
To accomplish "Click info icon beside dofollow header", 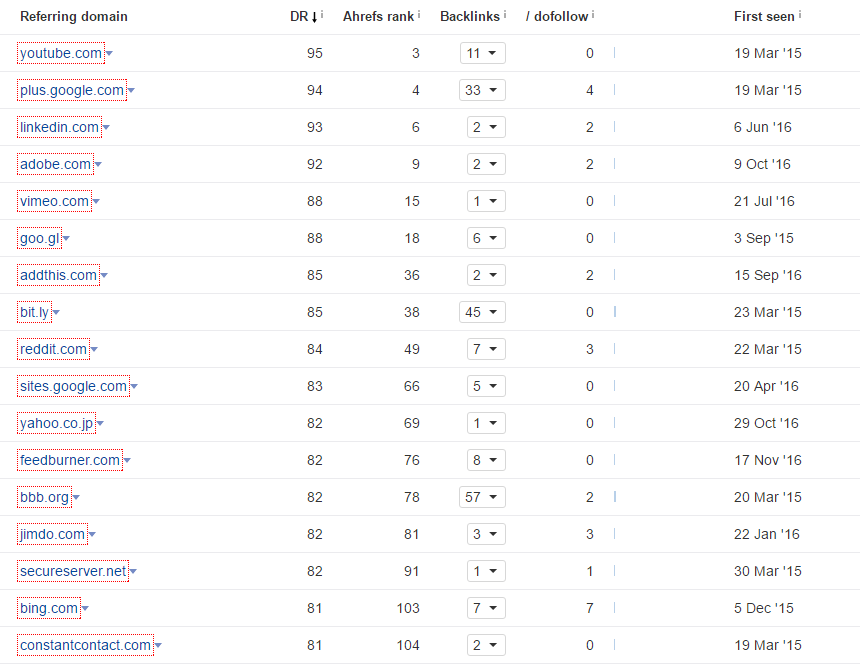I will (593, 15).
